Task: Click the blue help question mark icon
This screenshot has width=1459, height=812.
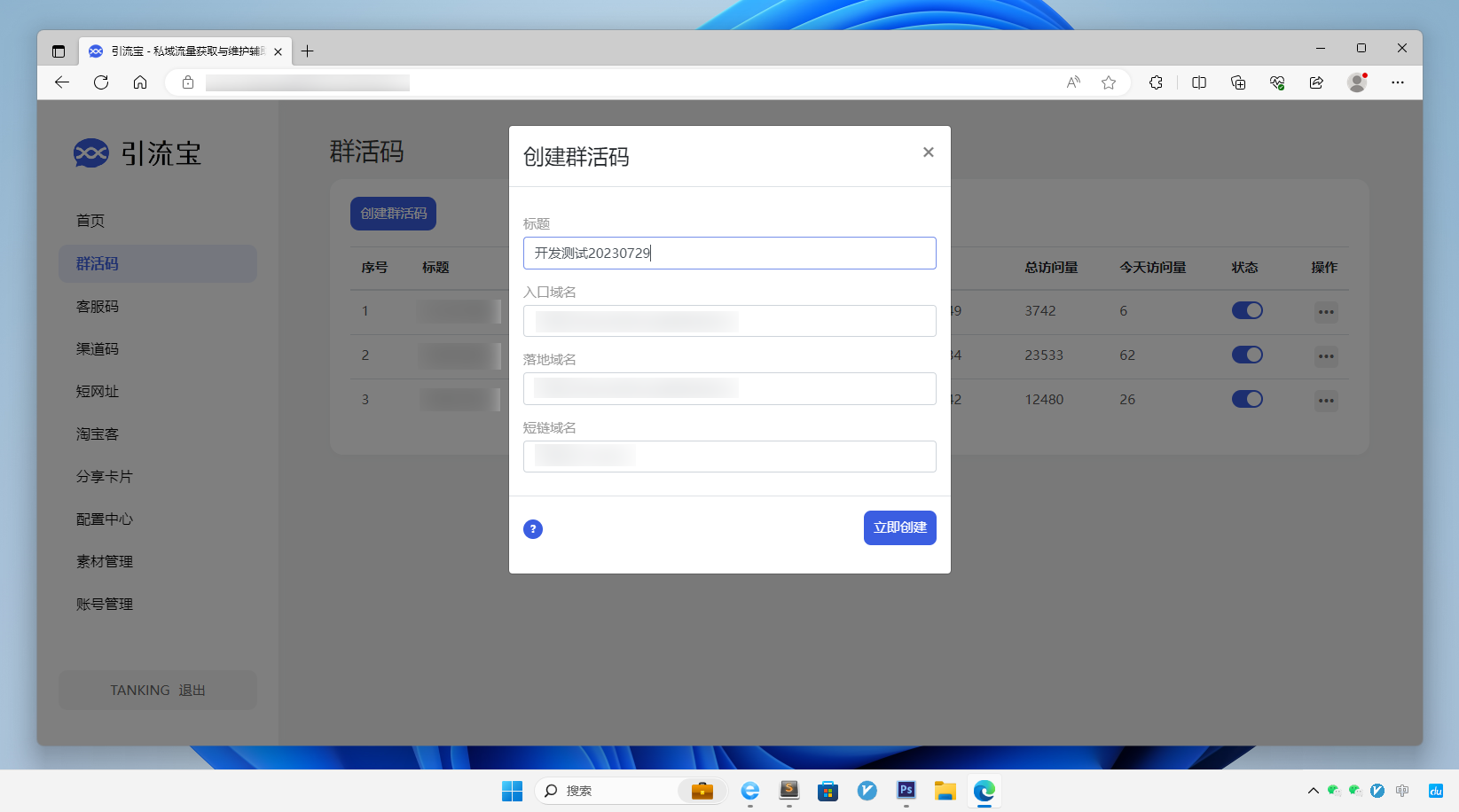Action: [533, 529]
